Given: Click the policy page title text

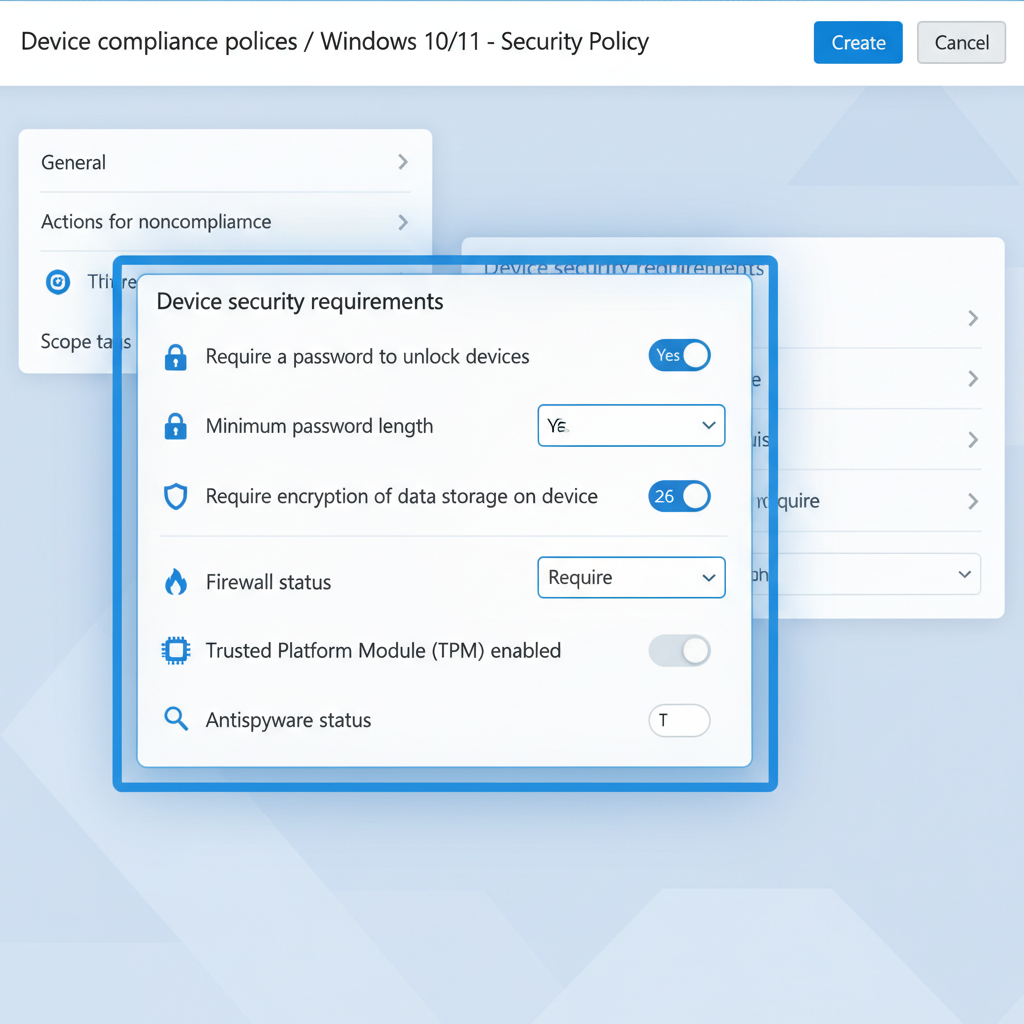Looking at the screenshot, I should [334, 42].
